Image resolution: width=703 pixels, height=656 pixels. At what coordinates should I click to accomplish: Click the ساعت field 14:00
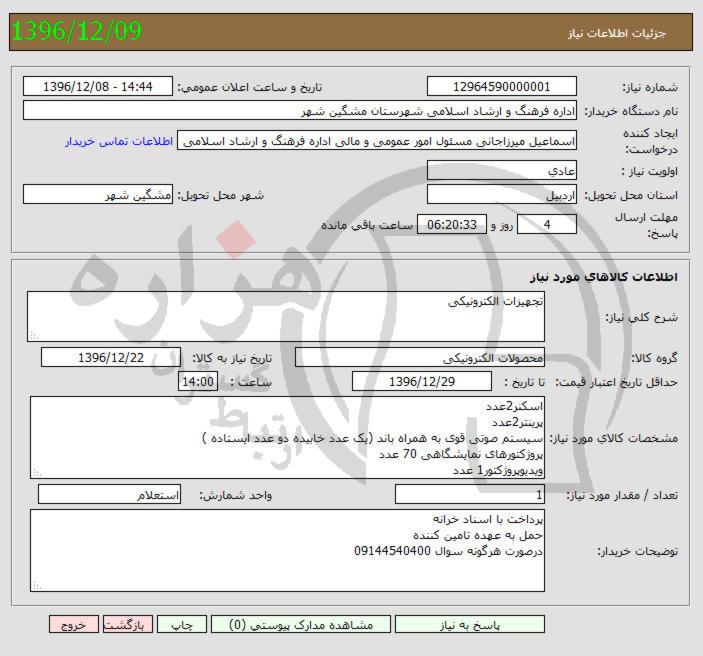198,382
